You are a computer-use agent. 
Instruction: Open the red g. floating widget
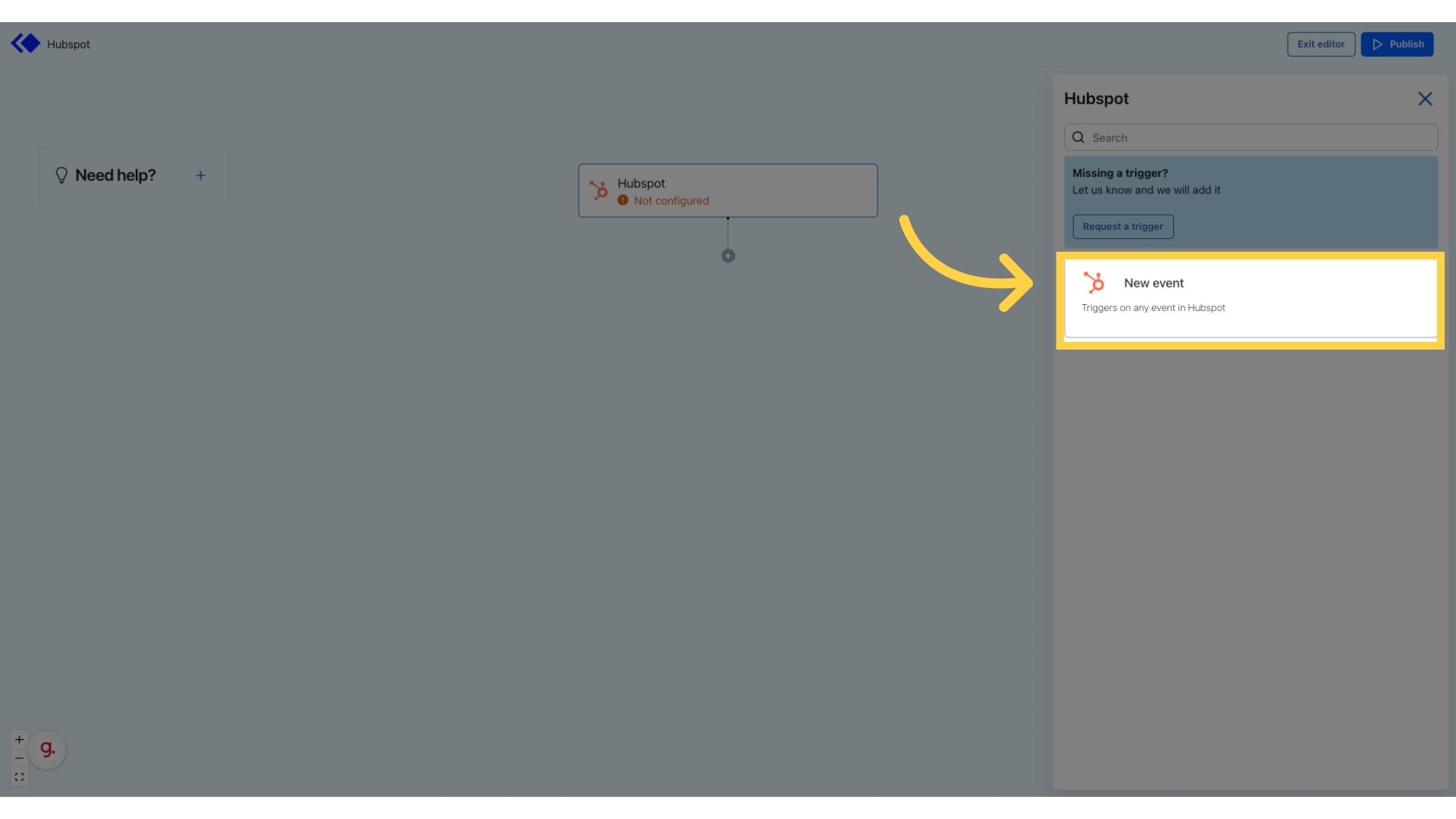tap(47, 749)
